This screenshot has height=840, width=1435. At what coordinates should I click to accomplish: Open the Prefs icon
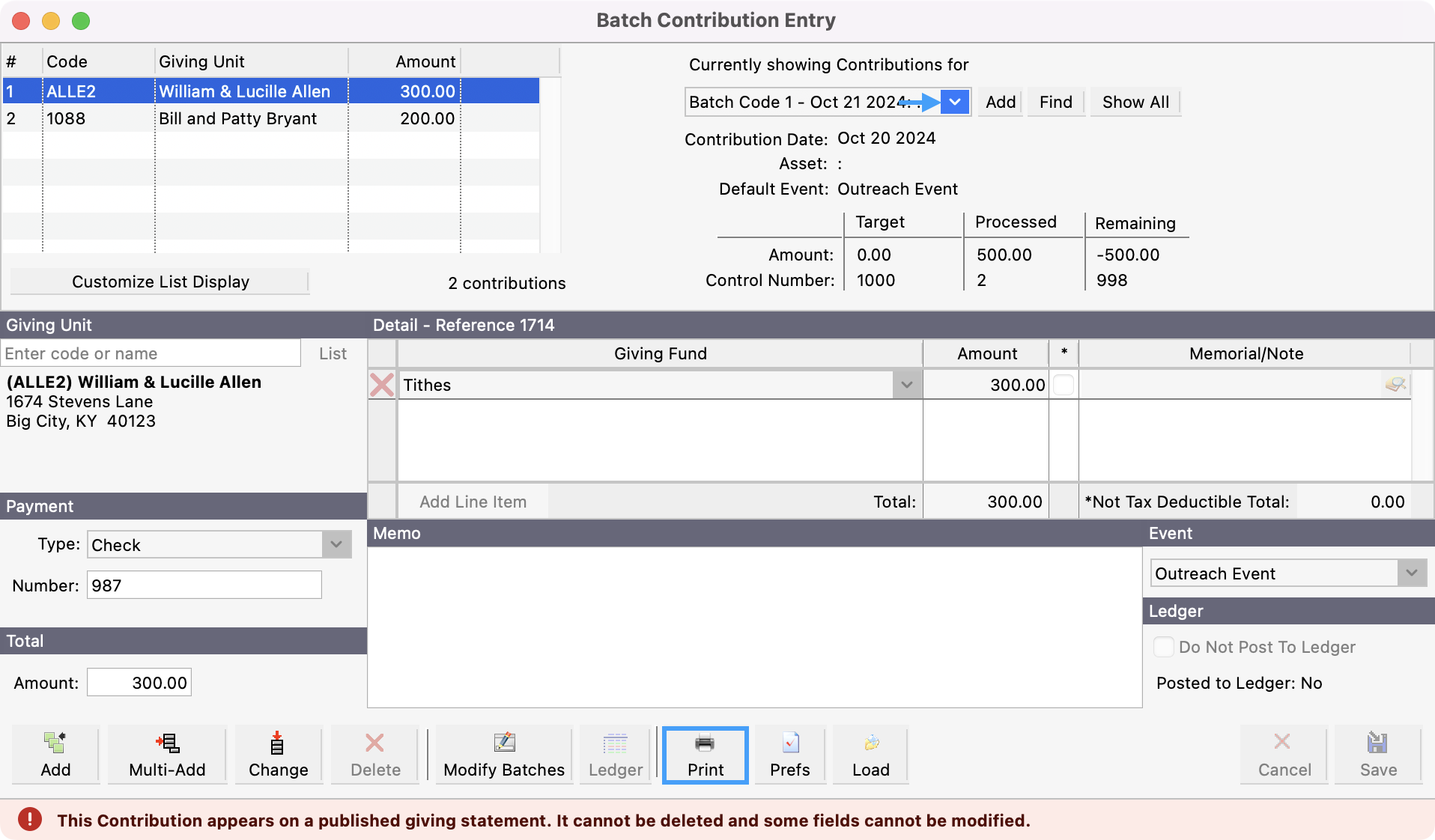coord(789,754)
